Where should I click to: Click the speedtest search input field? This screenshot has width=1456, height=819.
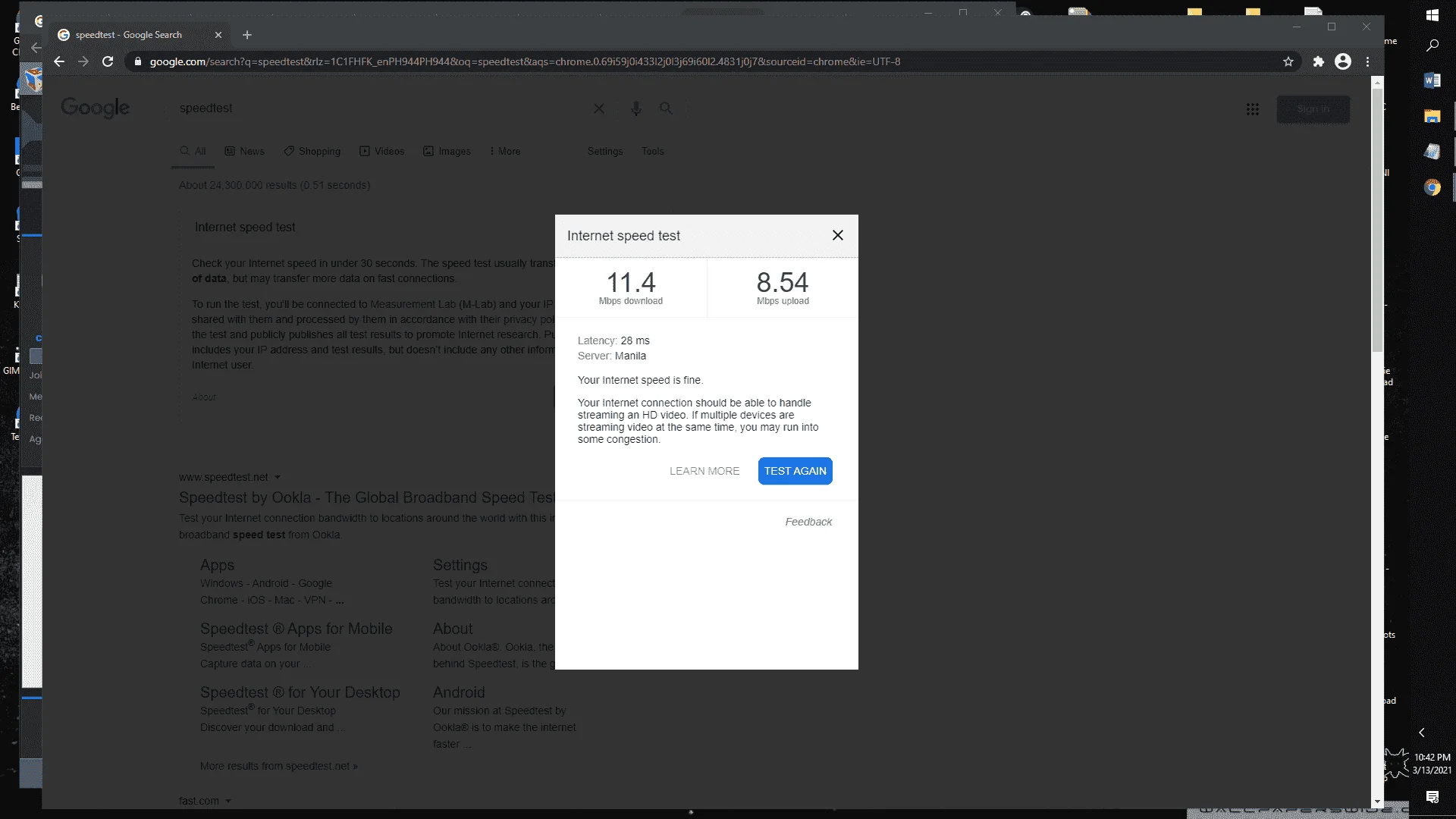(x=379, y=108)
